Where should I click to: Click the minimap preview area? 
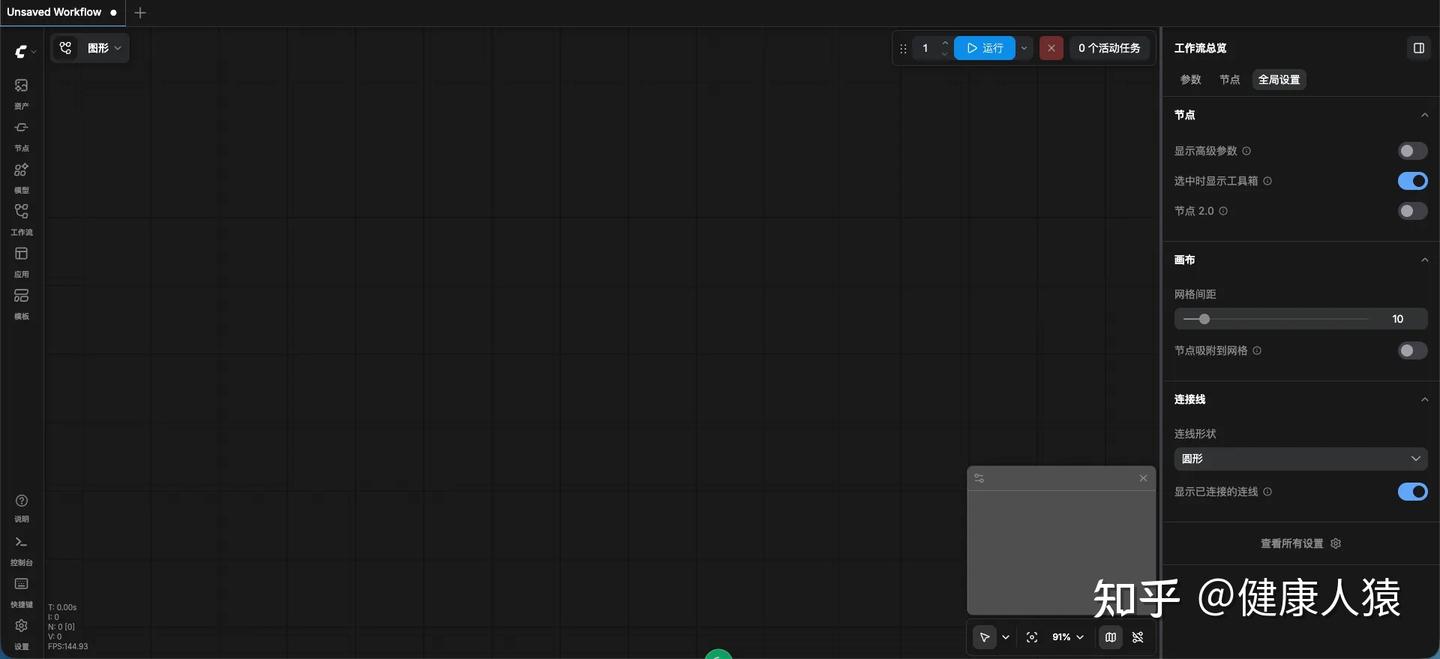pyautogui.click(x=1061, y=552)
